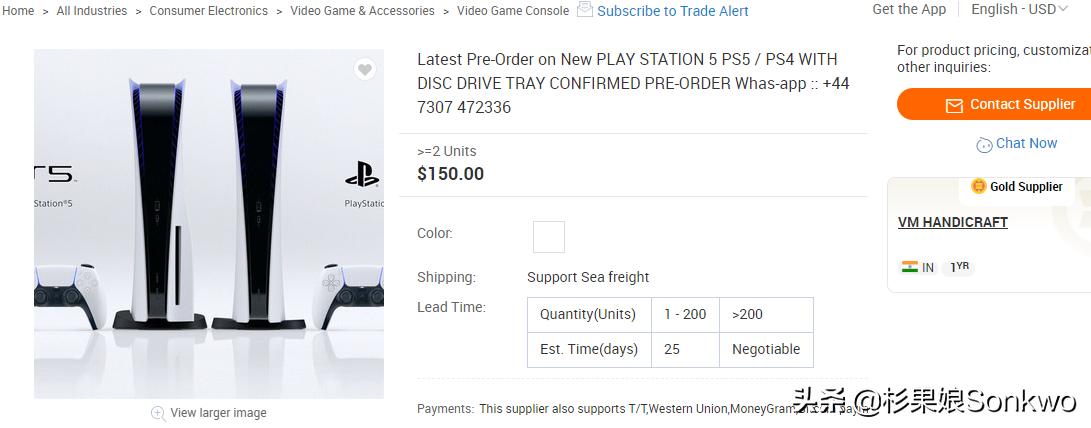Click Get the App link

909,9
